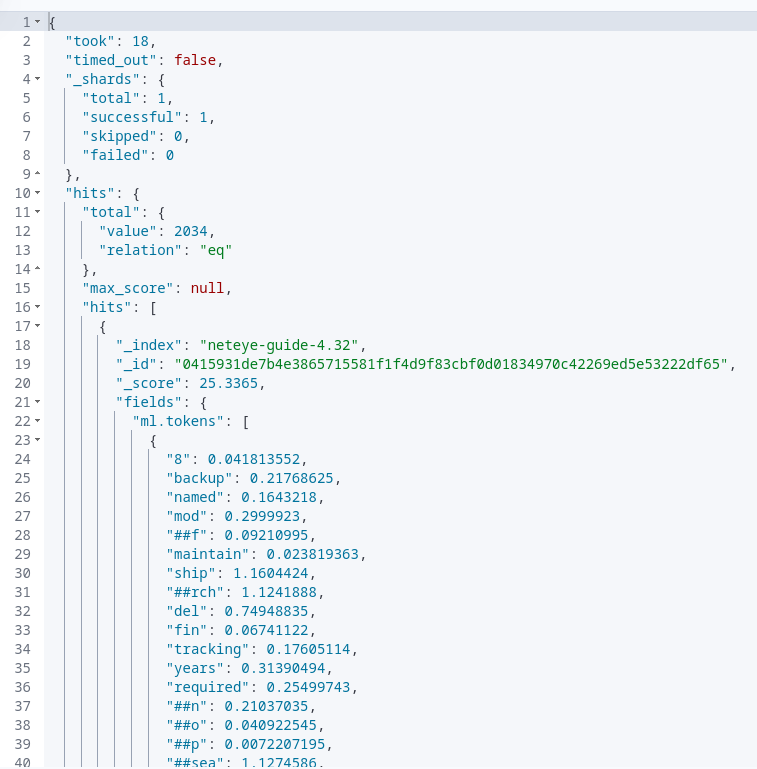Click the "neteye-guide-4.32" index value
Viewport: 757px width, 769px height.
pos(279,345)
